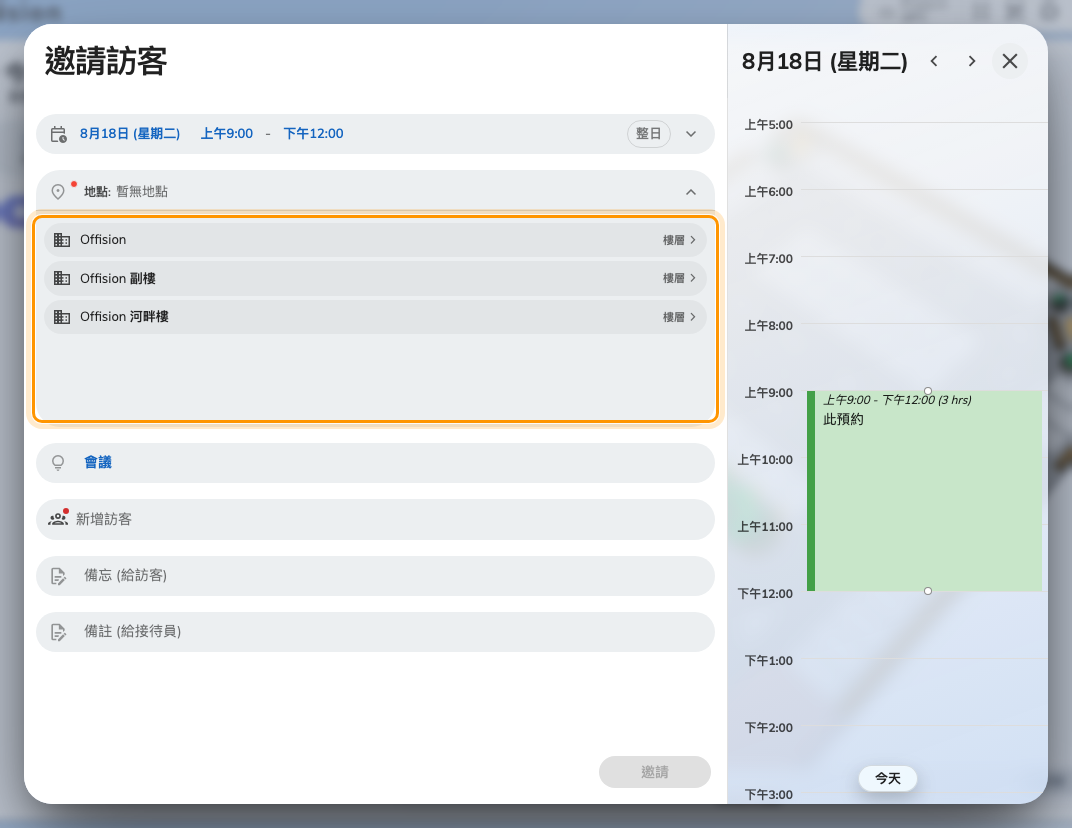This screenshot has width=1072, height=828.
Task: Click the 備註 (給接待員) input field
Action: 375,632
